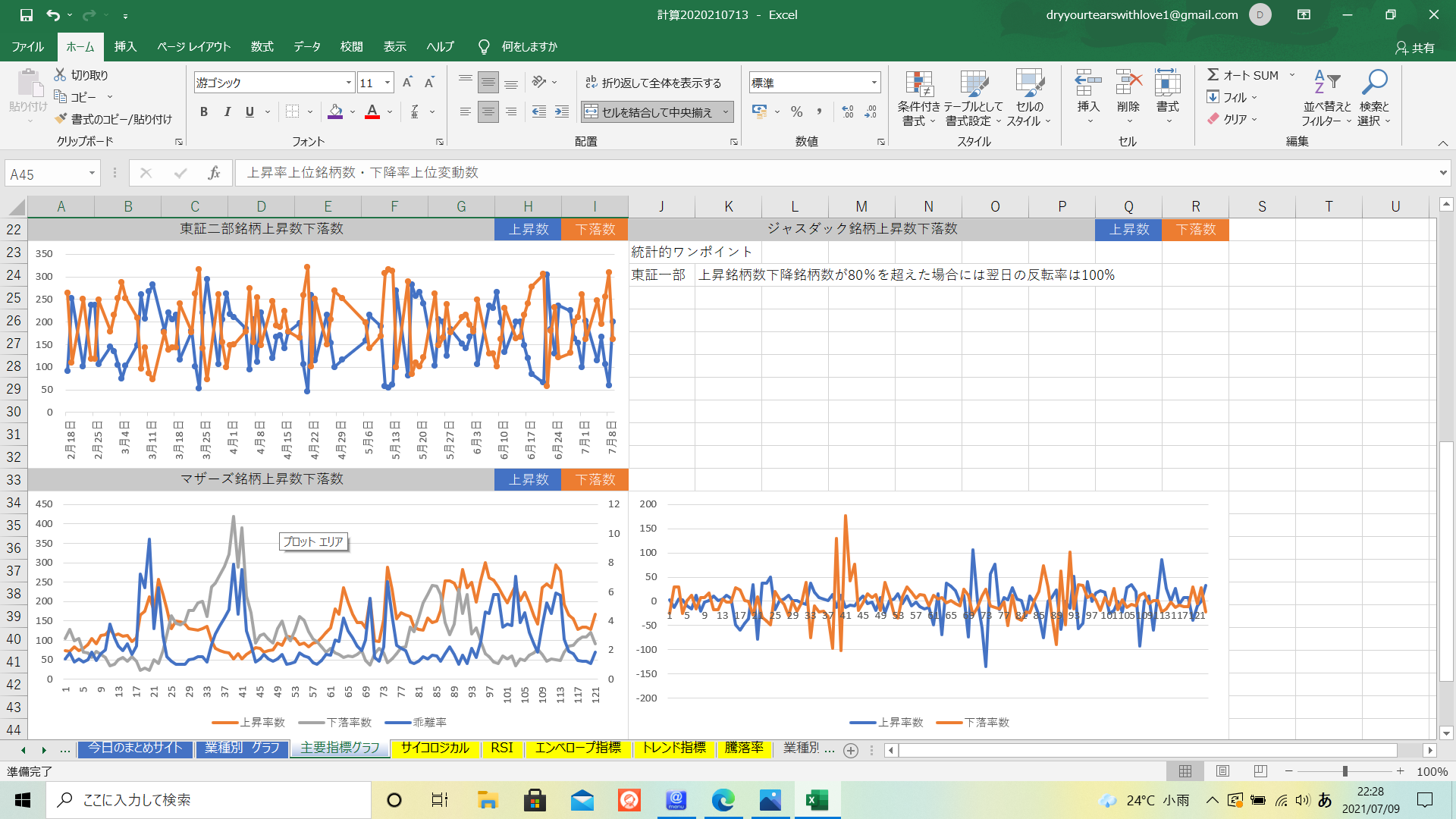This screenshot has height=819, width=1456.
Task: Toggle Italic formatting
Action: click(227, 111)
